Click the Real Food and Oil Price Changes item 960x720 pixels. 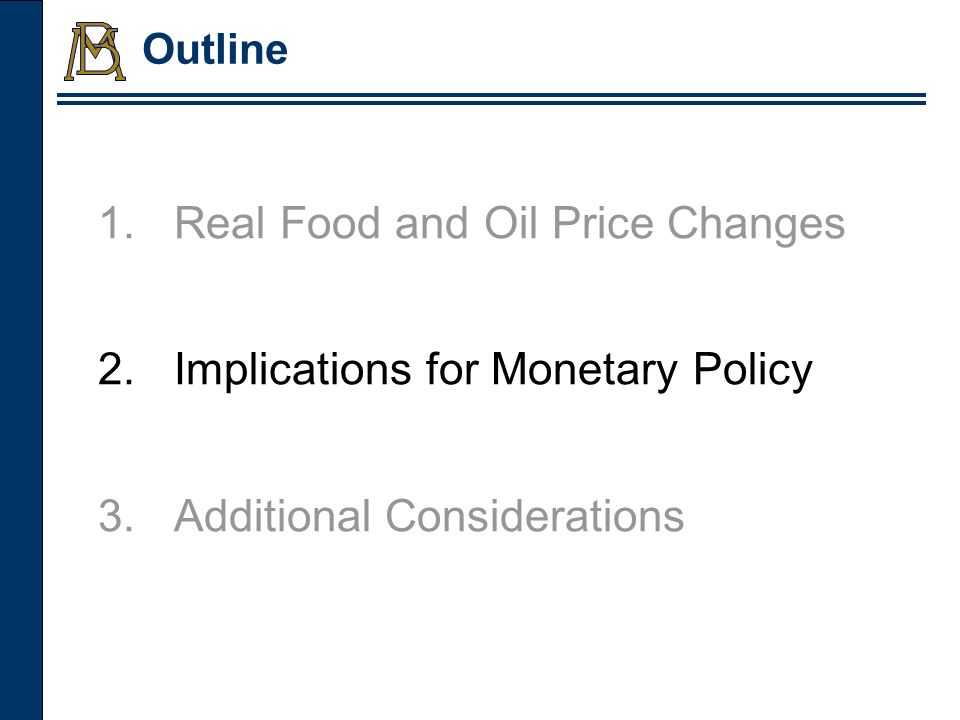(509, 224)
